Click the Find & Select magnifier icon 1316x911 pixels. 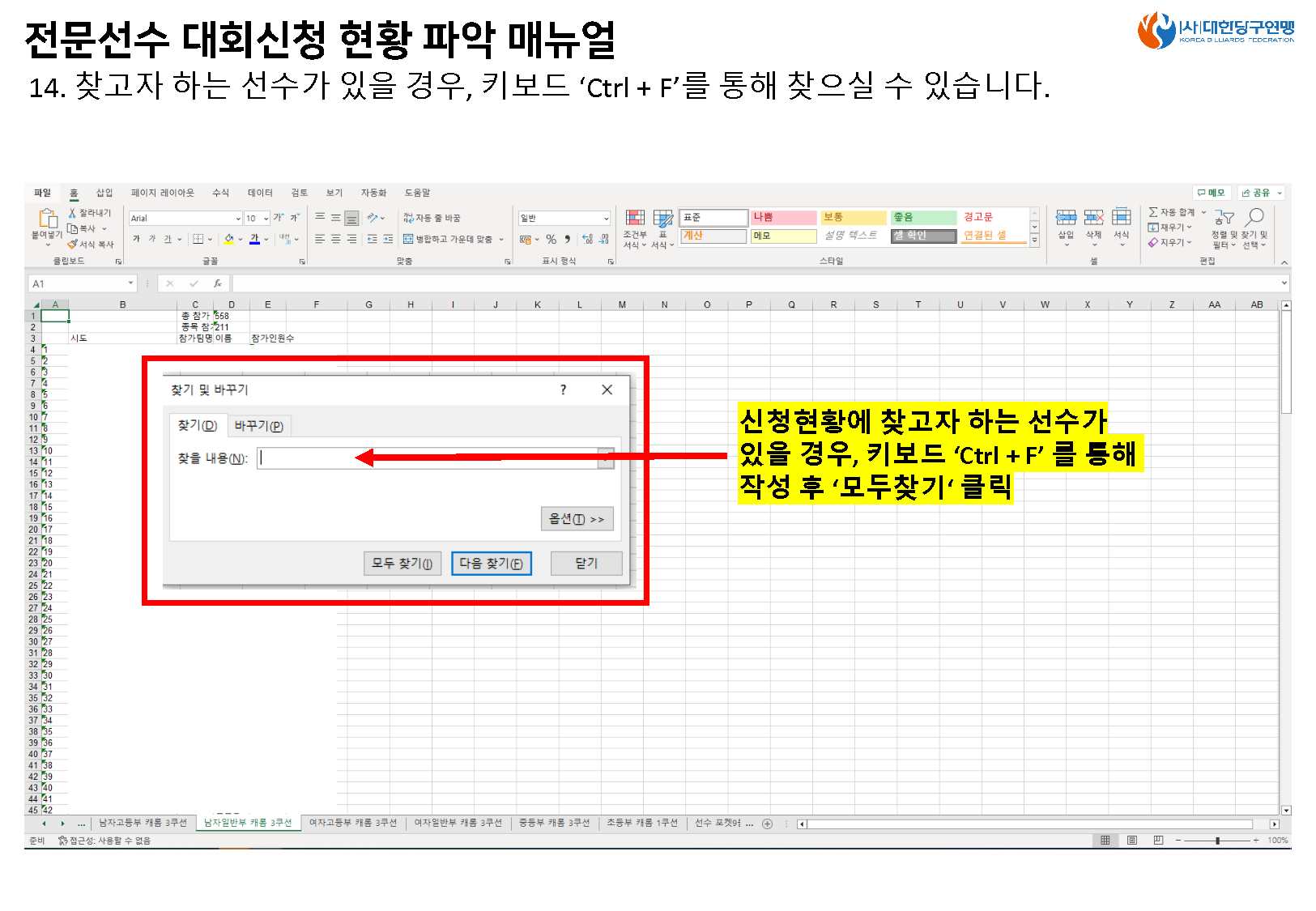(x=1254, y=217)
